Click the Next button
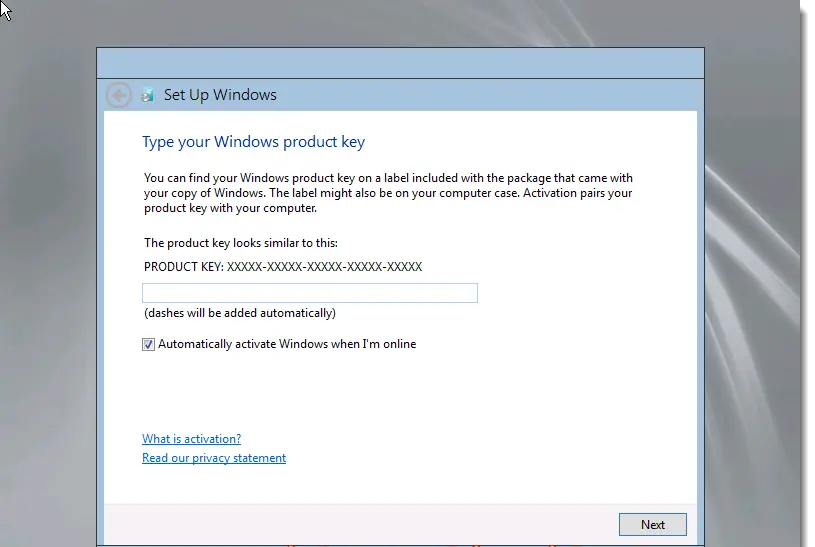This screenshot has width=815, height=547. point(652,525)
